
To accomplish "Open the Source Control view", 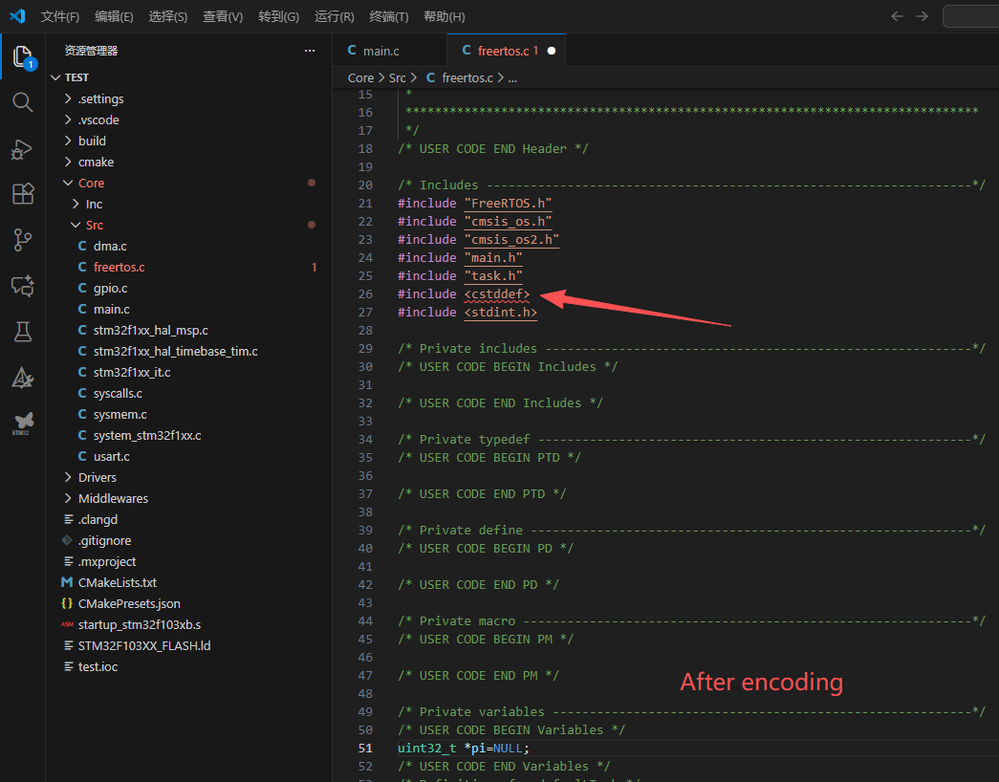I will [22, 240].
